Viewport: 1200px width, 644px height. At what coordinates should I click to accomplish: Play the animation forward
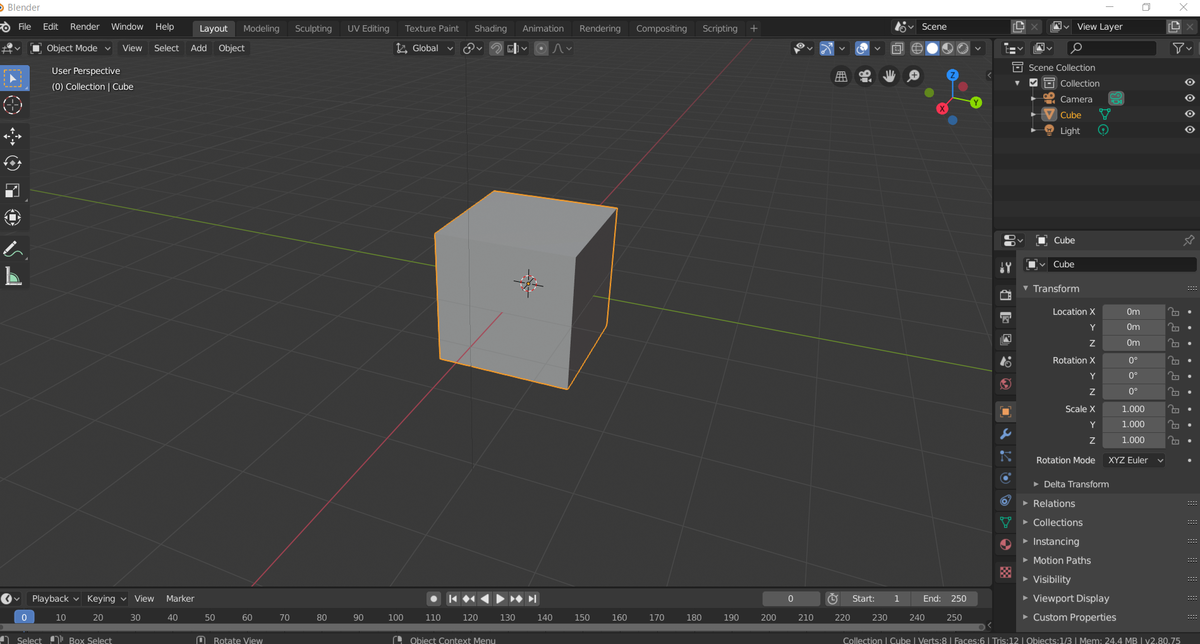point(500,599)
